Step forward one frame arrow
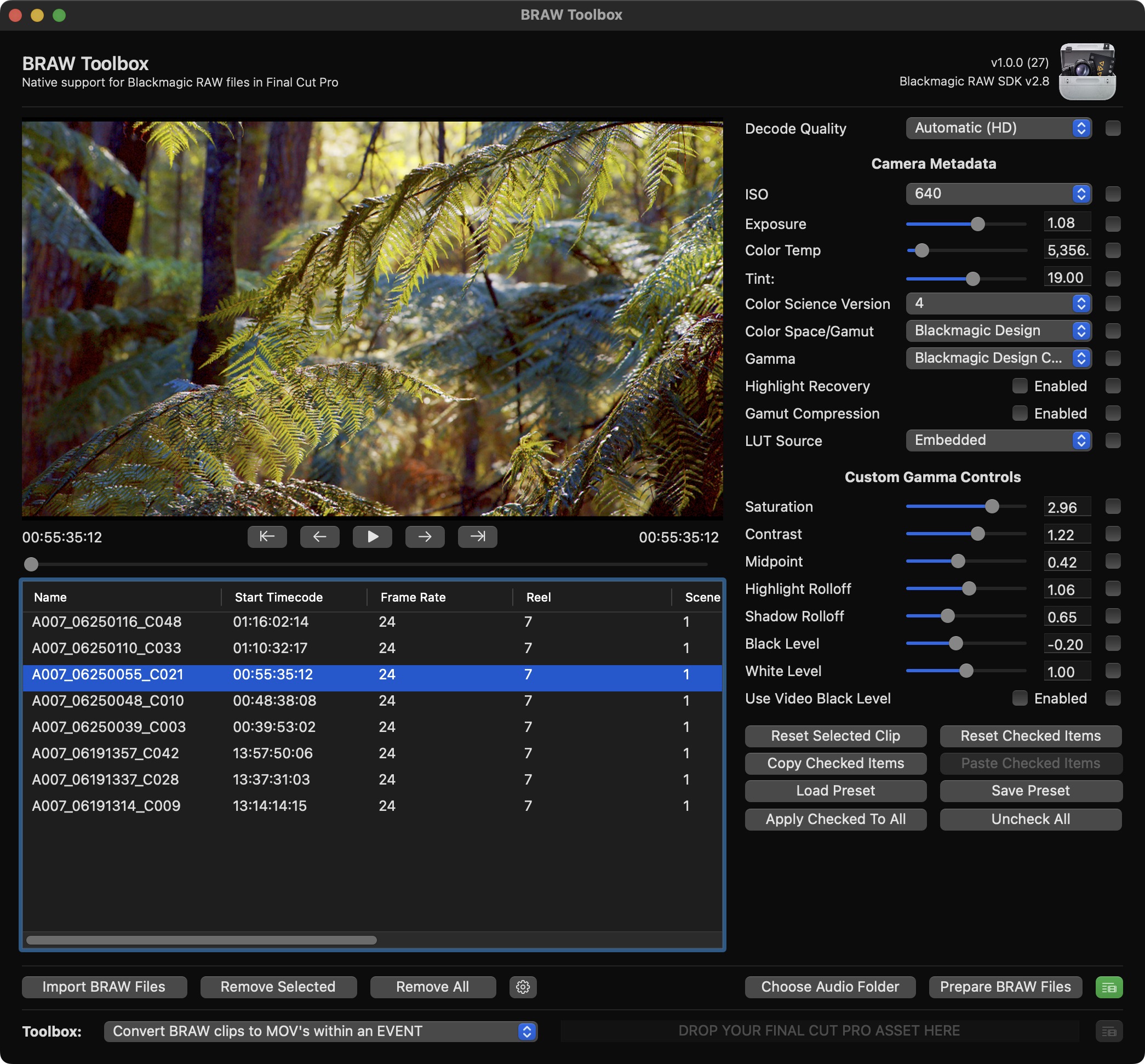Image resolution: width=1145 pixels, height=1064 pixels. (425, 536)
